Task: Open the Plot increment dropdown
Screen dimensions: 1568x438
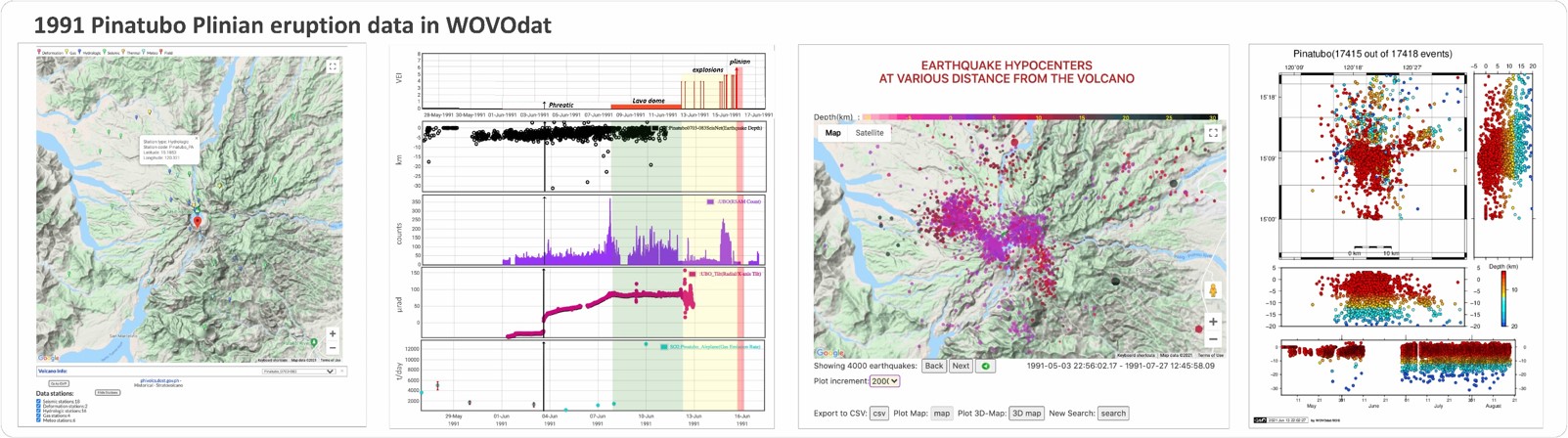Action: pos(884,381)
